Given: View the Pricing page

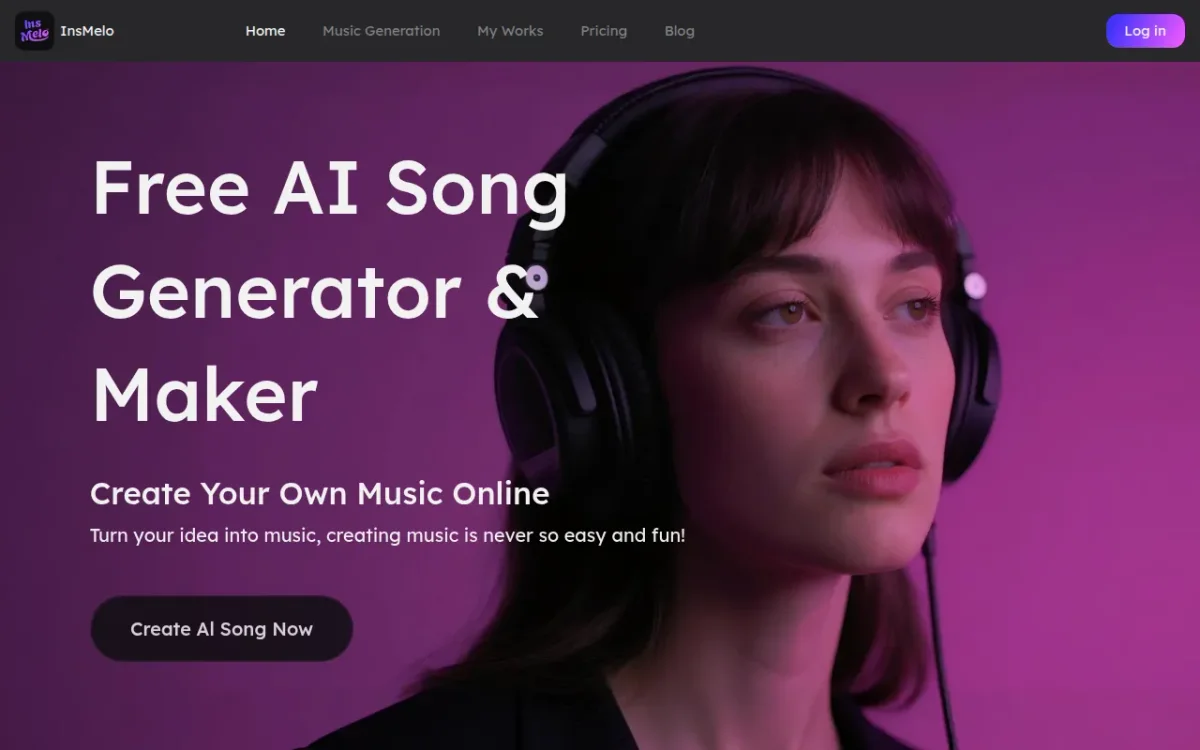Looking at the screenshot, I should 604,31.
